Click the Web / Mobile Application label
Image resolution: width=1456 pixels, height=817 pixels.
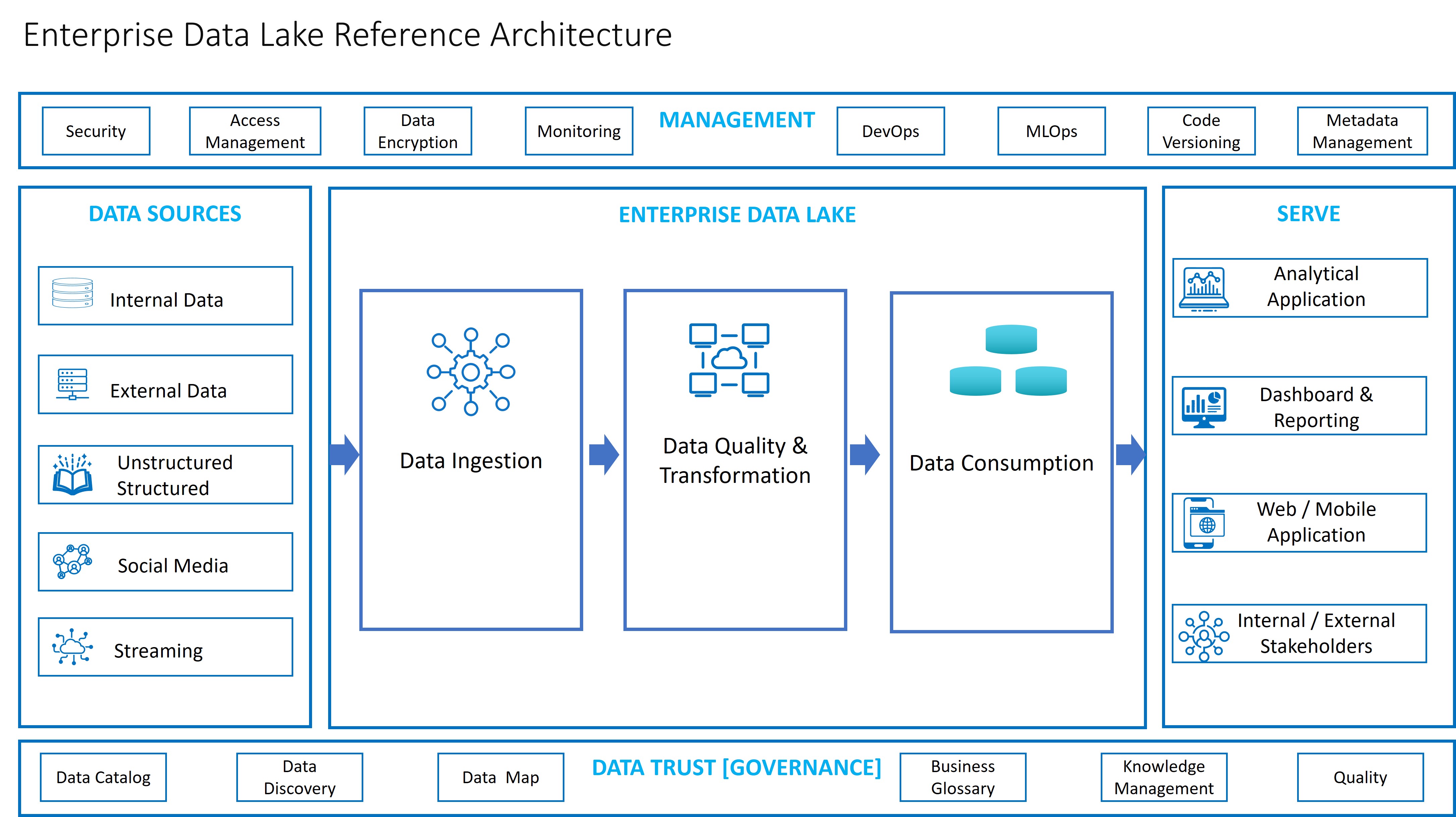pyautogui.click(x=1316, y=522)
